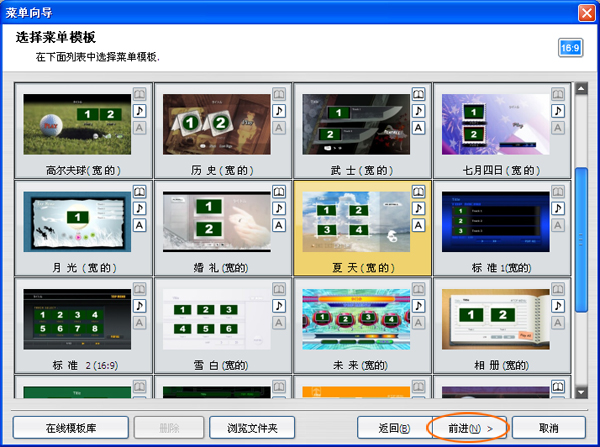
Task: Click the letter A icon on 历史(宽的) template
Action: coord(279,128)
